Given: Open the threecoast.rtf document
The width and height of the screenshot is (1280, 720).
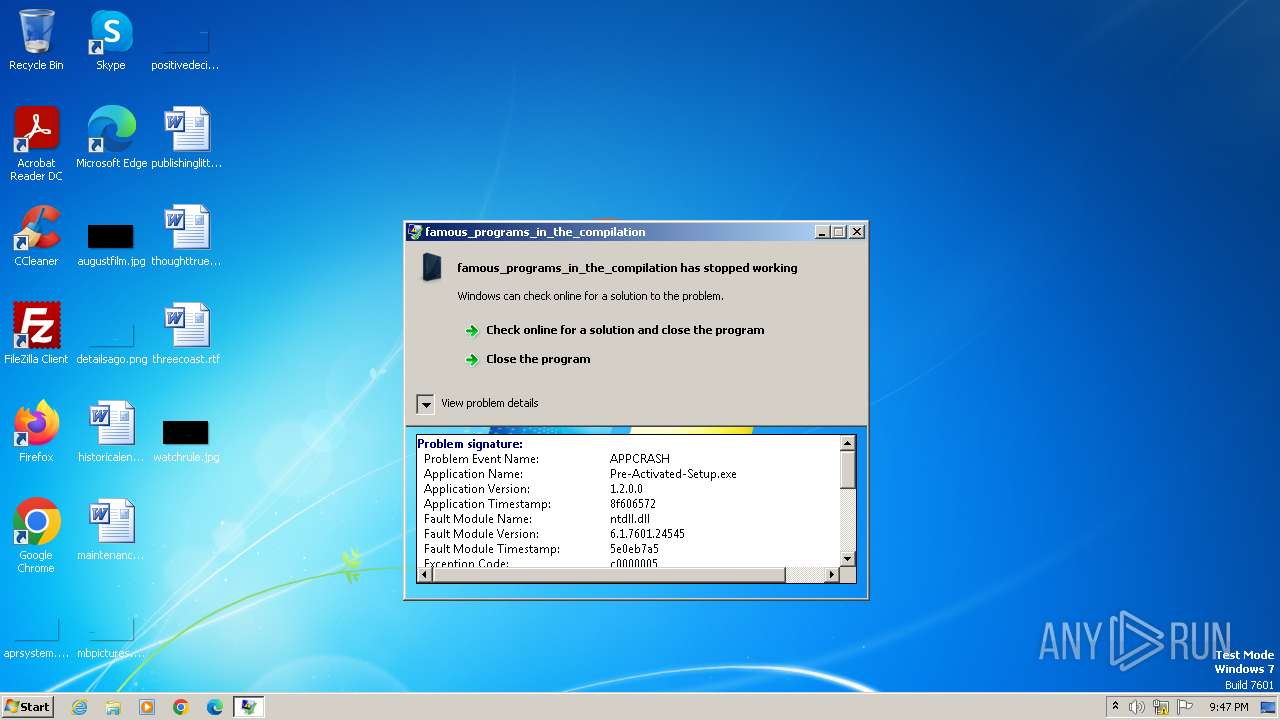Looking at the screenshot, I should [186, 333].
